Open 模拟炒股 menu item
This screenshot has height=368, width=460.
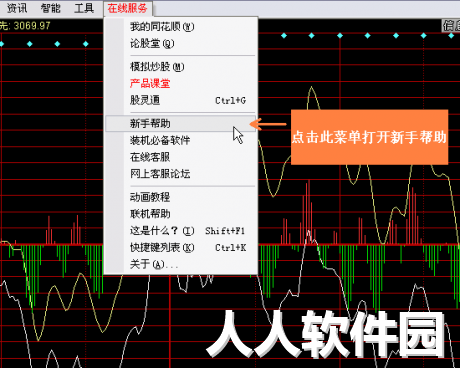click(180, 67)
